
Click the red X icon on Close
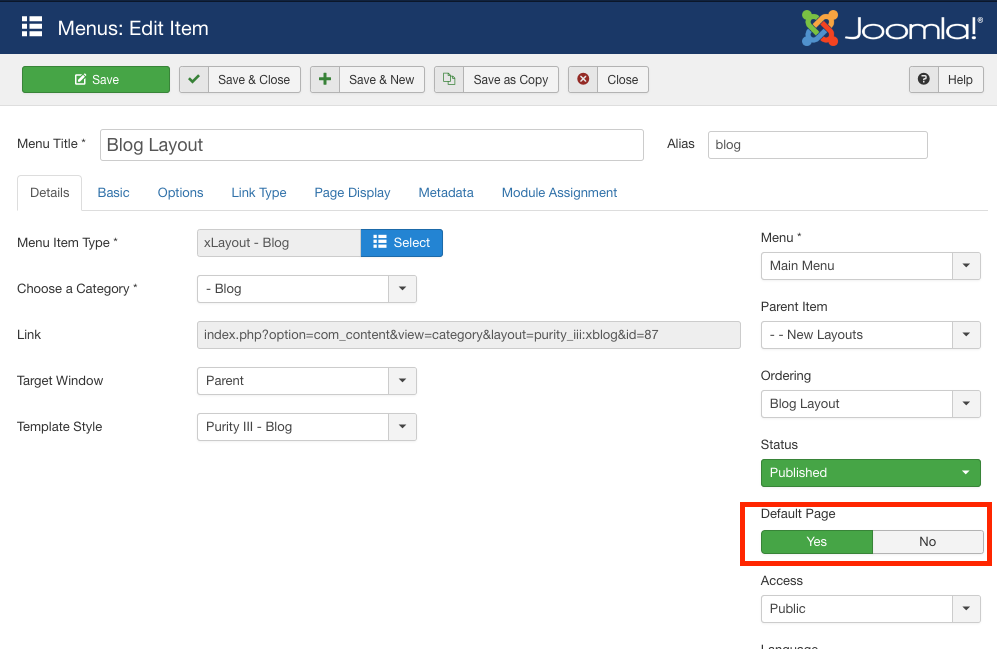point(583,80)
